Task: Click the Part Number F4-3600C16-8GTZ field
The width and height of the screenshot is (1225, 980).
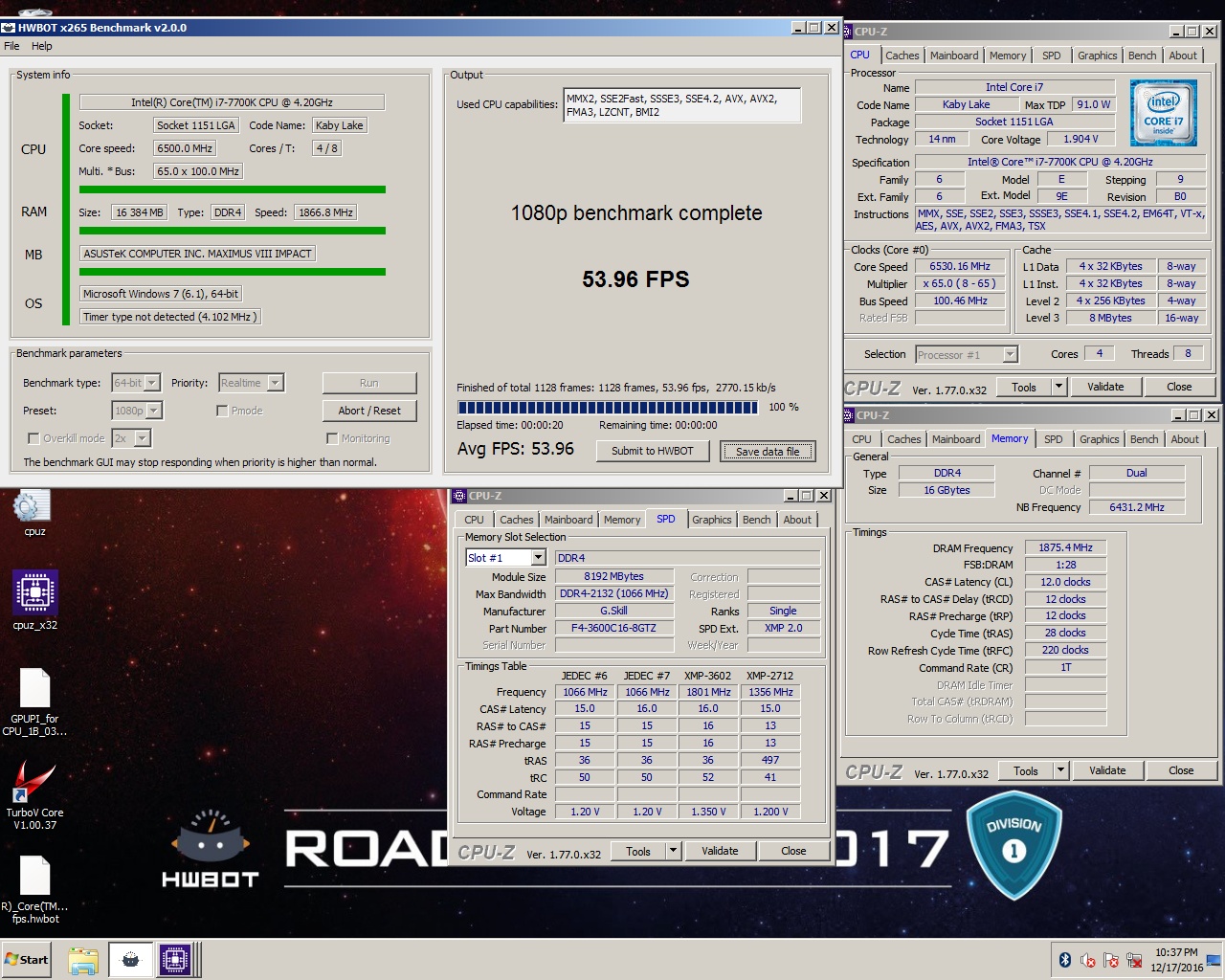Action: [x=613, y=629]
